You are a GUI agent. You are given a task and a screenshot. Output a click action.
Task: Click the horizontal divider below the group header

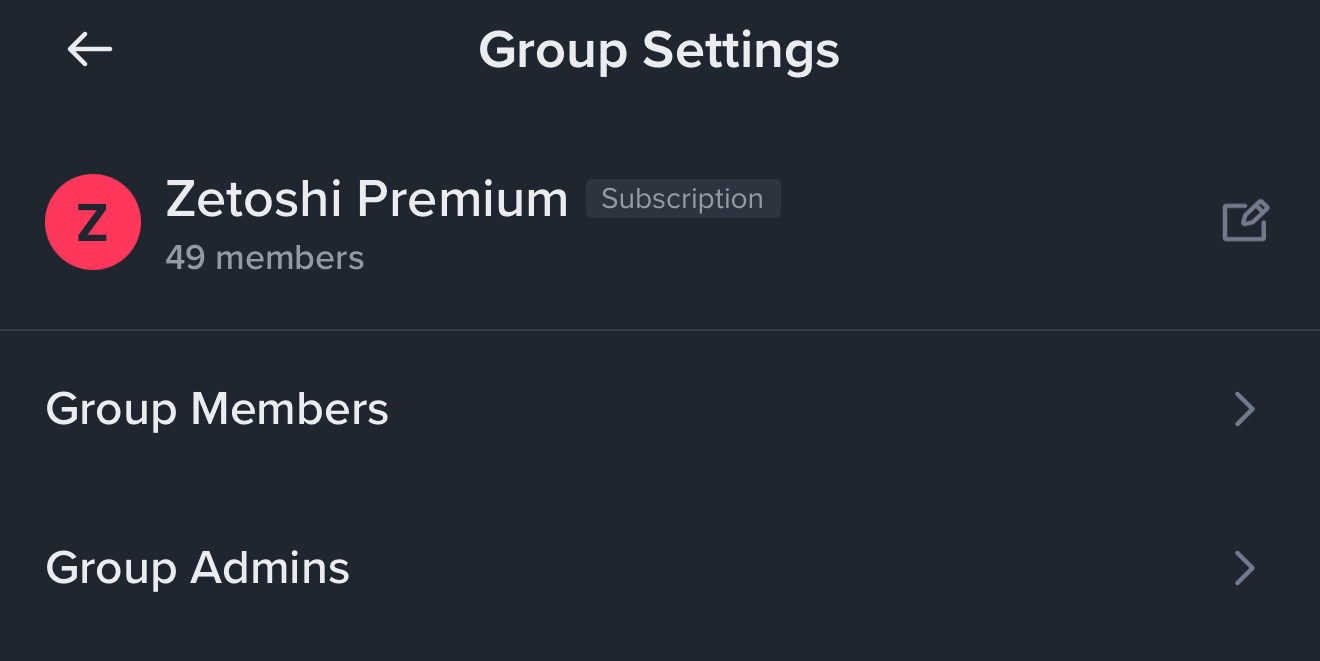pos(660,330)
